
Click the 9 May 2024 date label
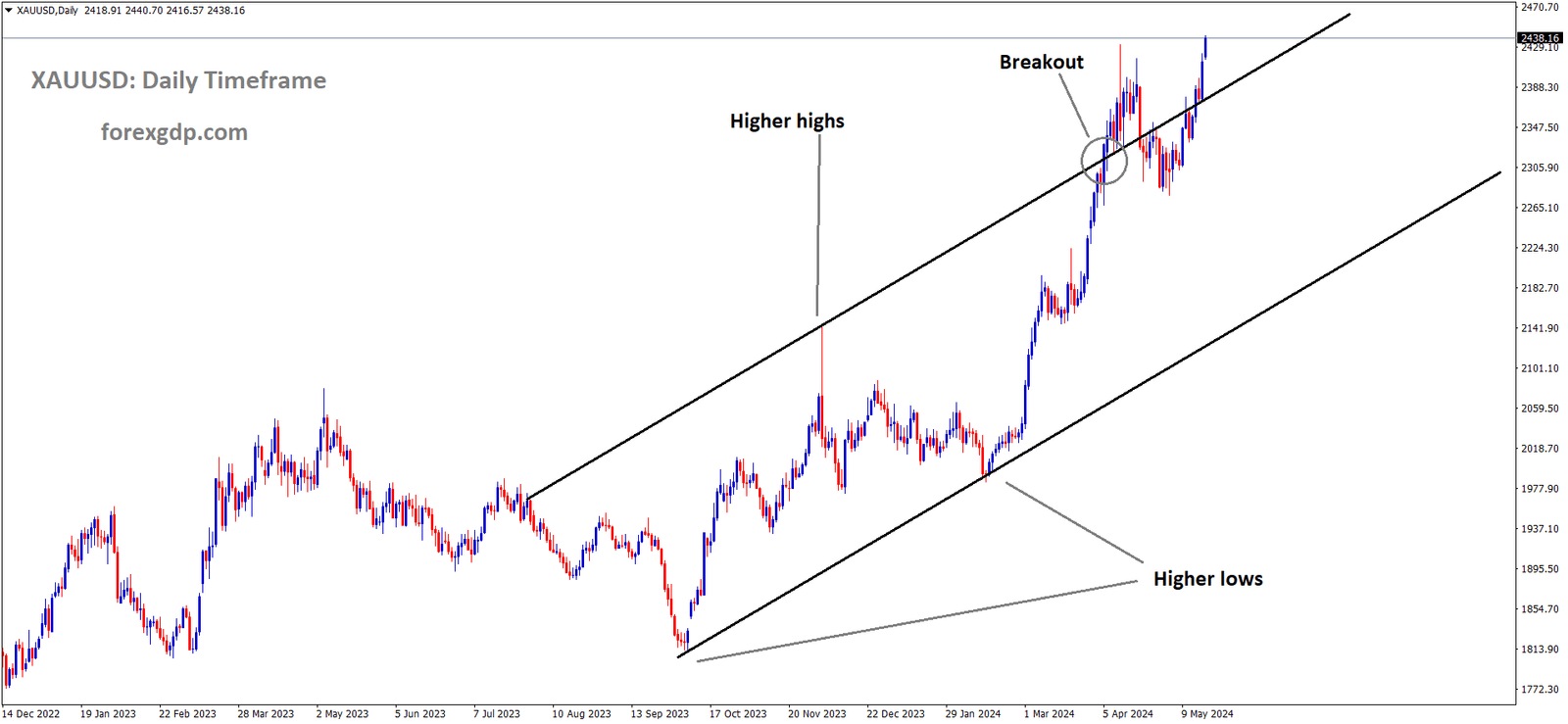point(1207,714)
